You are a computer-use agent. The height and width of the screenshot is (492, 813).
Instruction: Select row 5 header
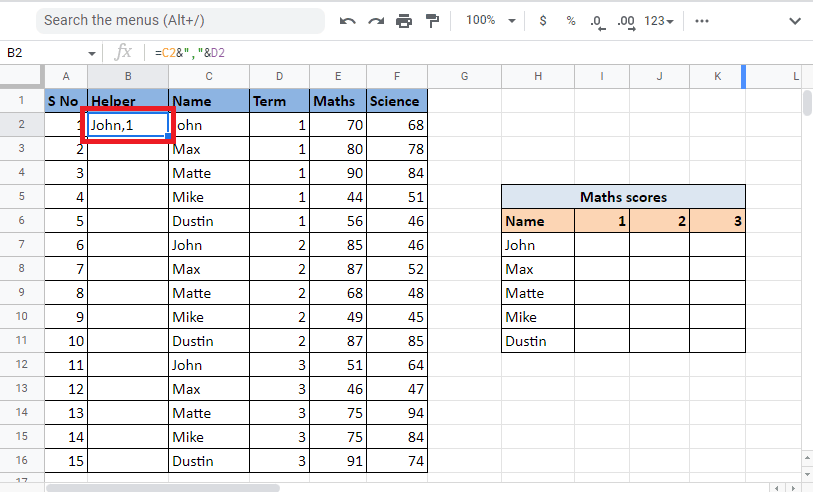(x=22, y=196)
